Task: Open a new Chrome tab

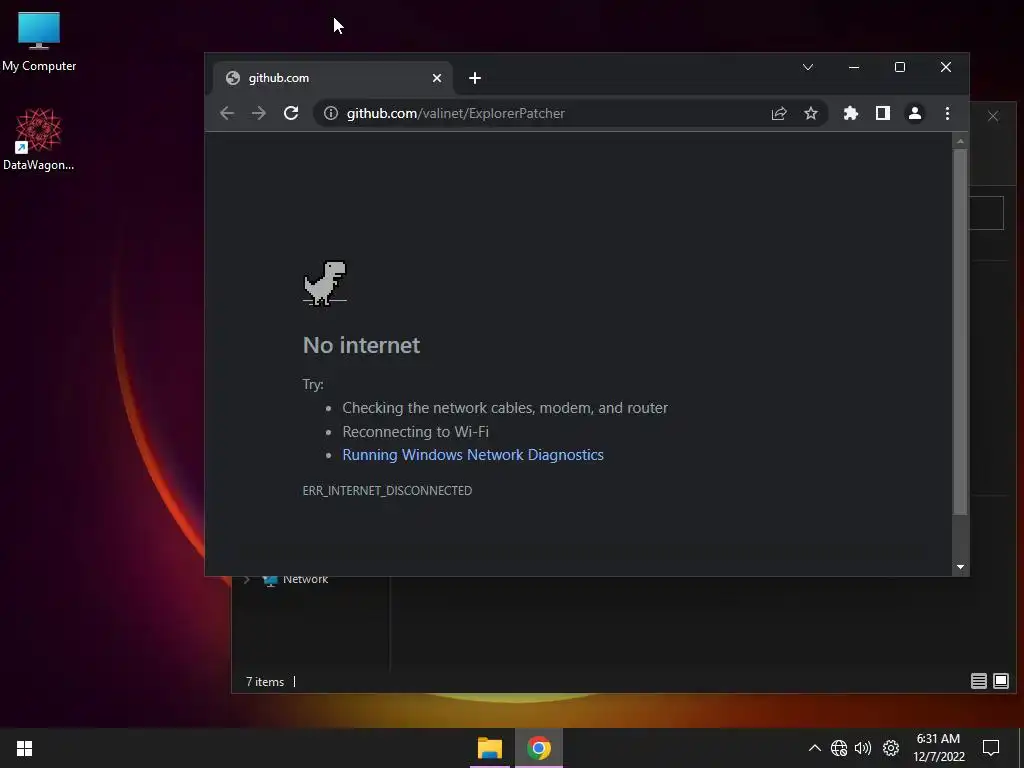Action: (475, 78)
